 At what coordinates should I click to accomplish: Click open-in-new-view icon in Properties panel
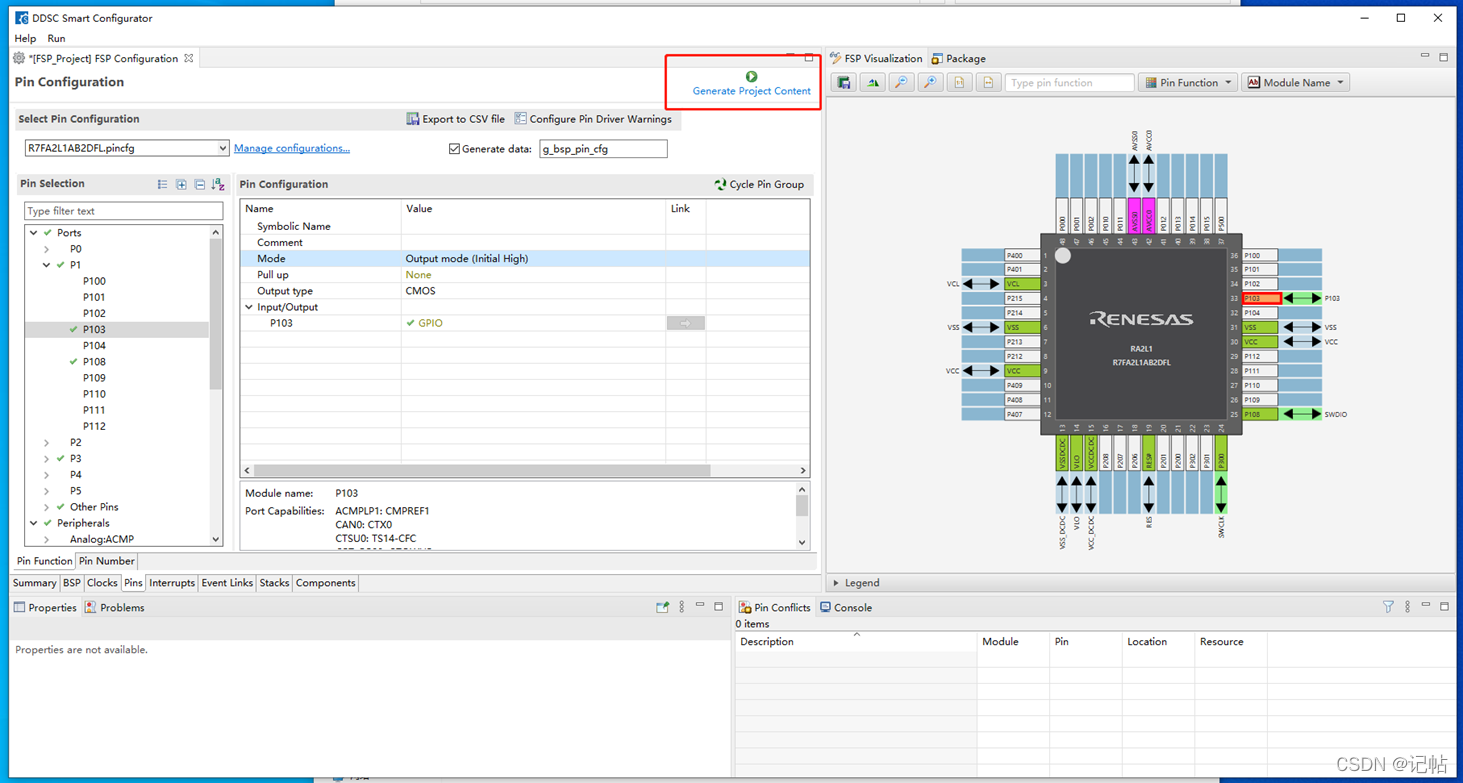click(x=662, y=607)
